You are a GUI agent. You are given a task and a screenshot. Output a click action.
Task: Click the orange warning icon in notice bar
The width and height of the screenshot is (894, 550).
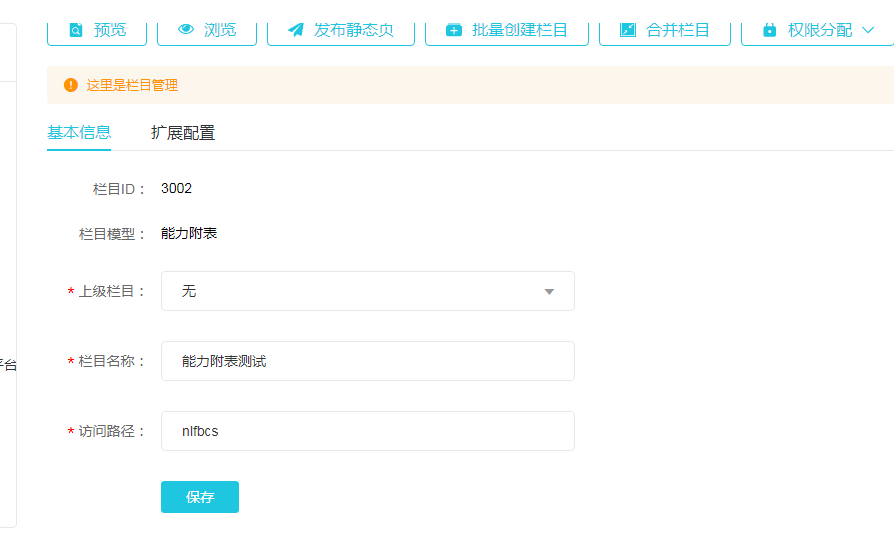[x=71, y=85]
